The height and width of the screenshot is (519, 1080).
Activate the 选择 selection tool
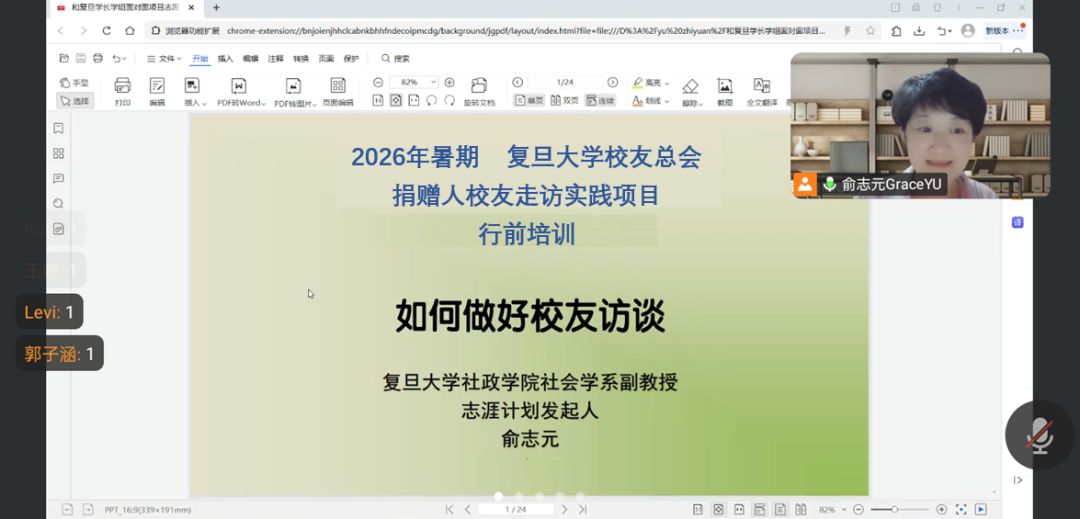(x=74, y=101)
